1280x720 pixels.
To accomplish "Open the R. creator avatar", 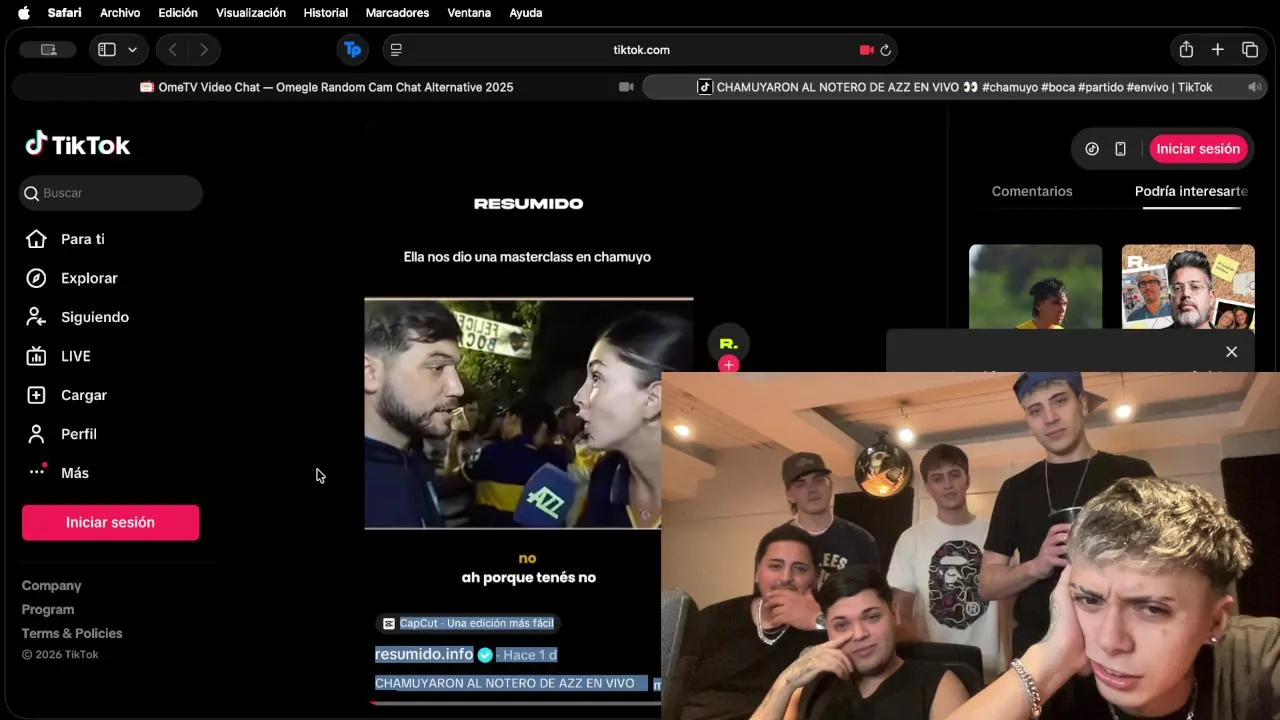I will (x=728, y=344).
